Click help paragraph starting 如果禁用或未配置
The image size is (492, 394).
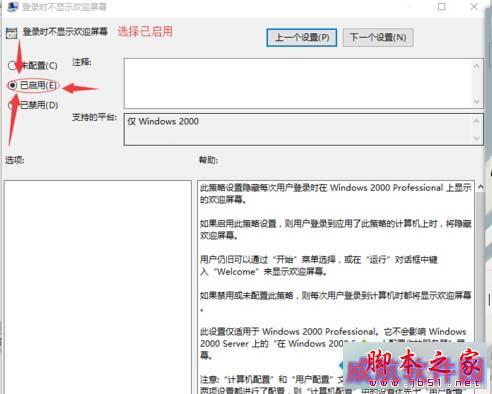pyautogui.click(x=336, y=301)
